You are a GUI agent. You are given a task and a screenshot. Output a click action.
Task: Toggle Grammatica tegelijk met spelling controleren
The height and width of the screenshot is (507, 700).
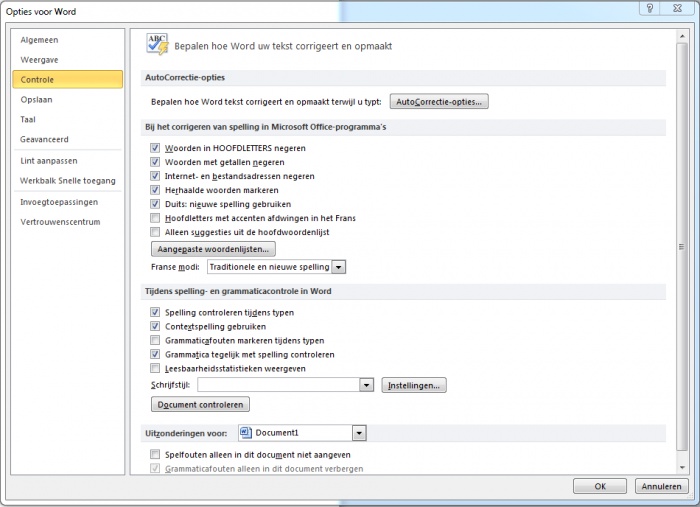tap(155, 354)
